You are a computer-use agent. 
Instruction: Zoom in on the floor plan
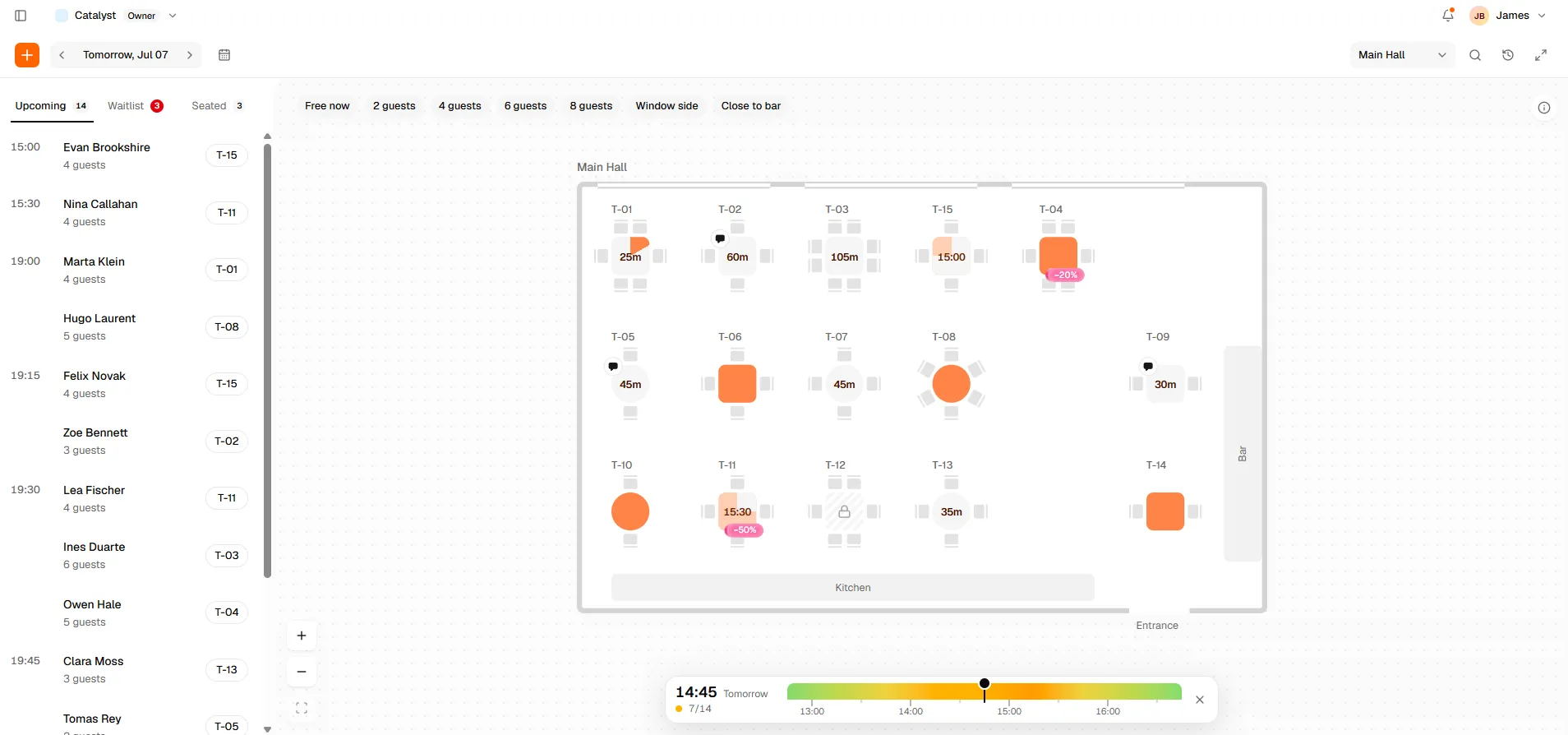click(x=302, y=636)
